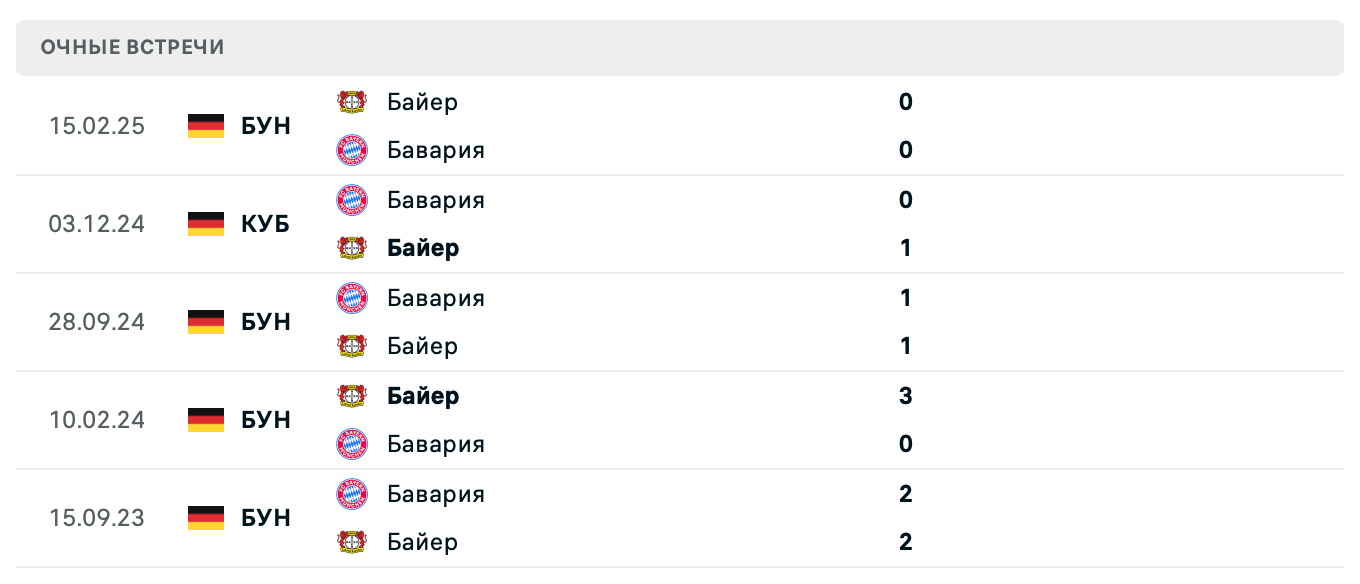The height and width of the screenshot is (584, 1360).
Task: Open the КУБ competition label
Action: point(263,224)
